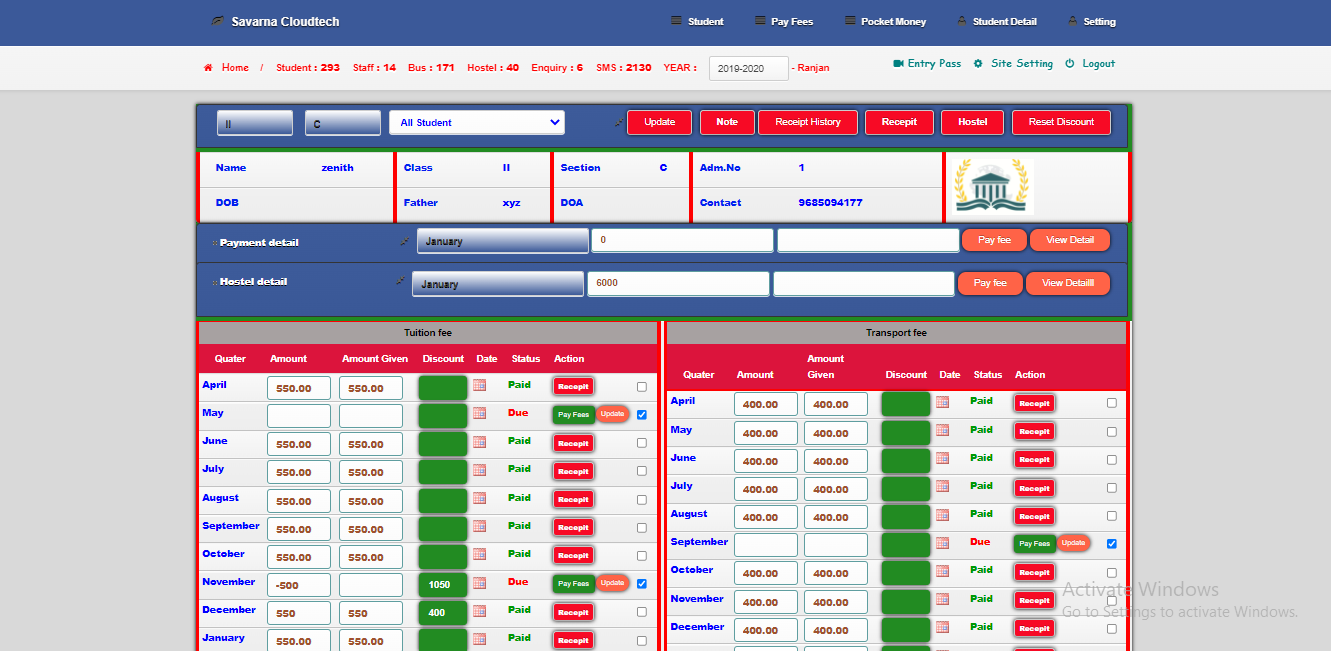Image resolution: width=1331 pixels, height=651 pixels.
Task: Click the calendar icon in April tuition row
Action: coord(479,385)
